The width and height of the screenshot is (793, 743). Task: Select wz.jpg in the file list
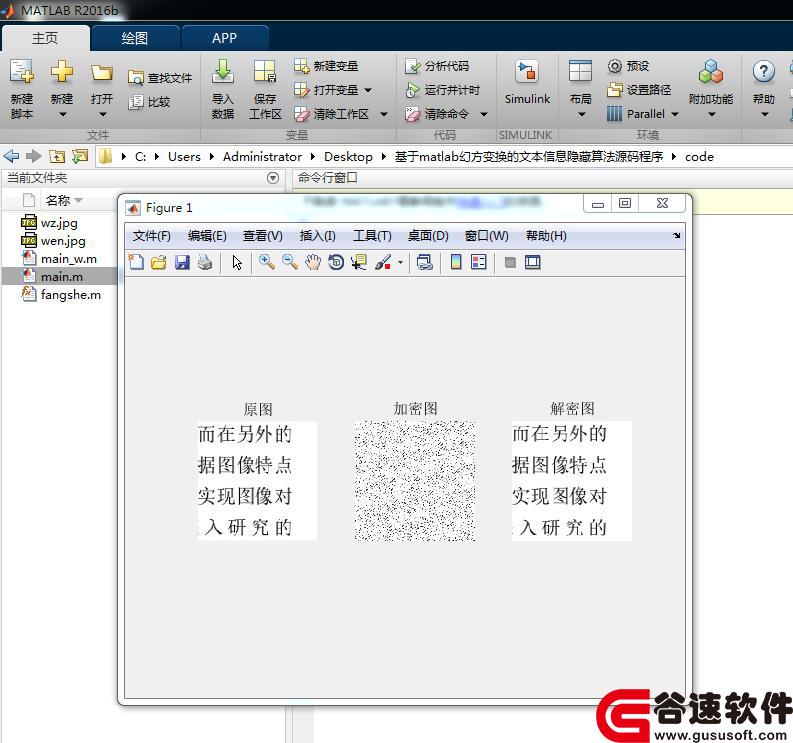click(x=60, y=223)
